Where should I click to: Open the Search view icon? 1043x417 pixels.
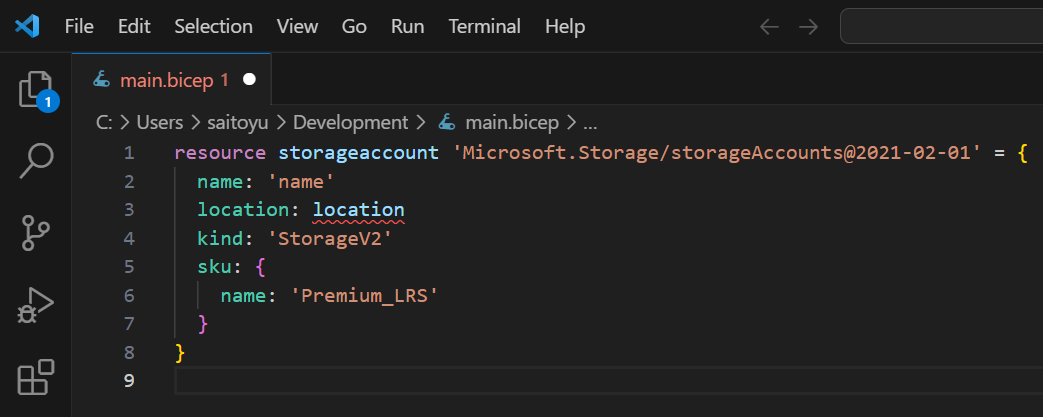(x=36, y=160)
